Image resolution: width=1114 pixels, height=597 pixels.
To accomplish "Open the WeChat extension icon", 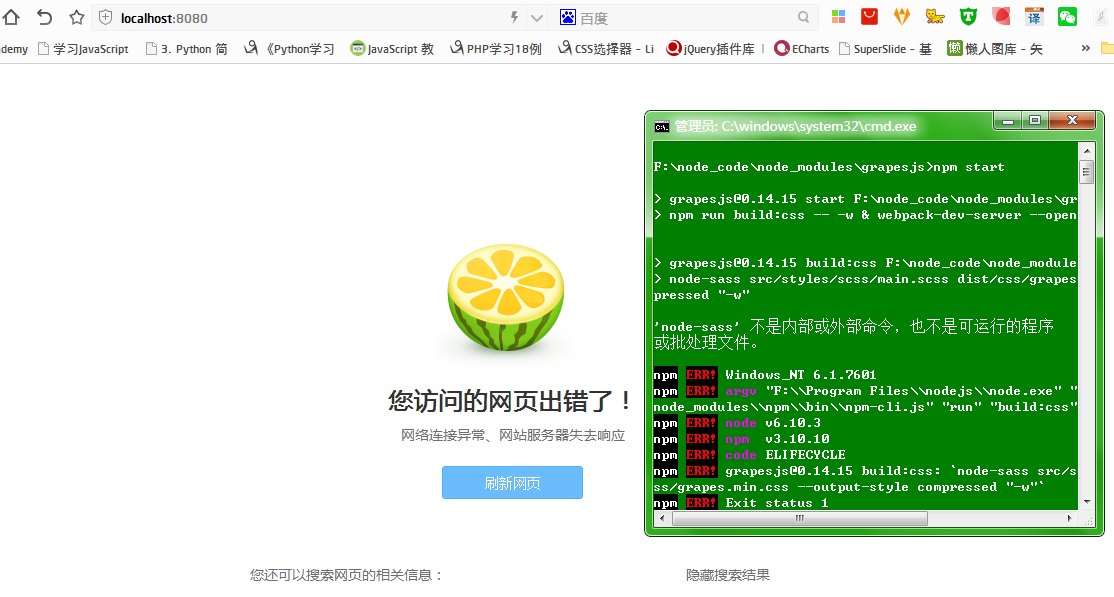I will [x=1066, y=17].
